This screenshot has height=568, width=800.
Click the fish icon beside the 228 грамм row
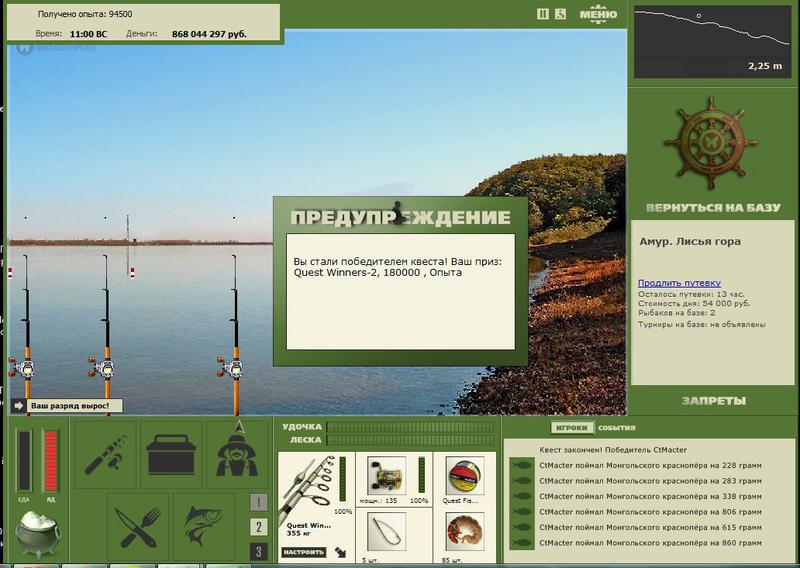pyautogui.click(x=522, y=465)
